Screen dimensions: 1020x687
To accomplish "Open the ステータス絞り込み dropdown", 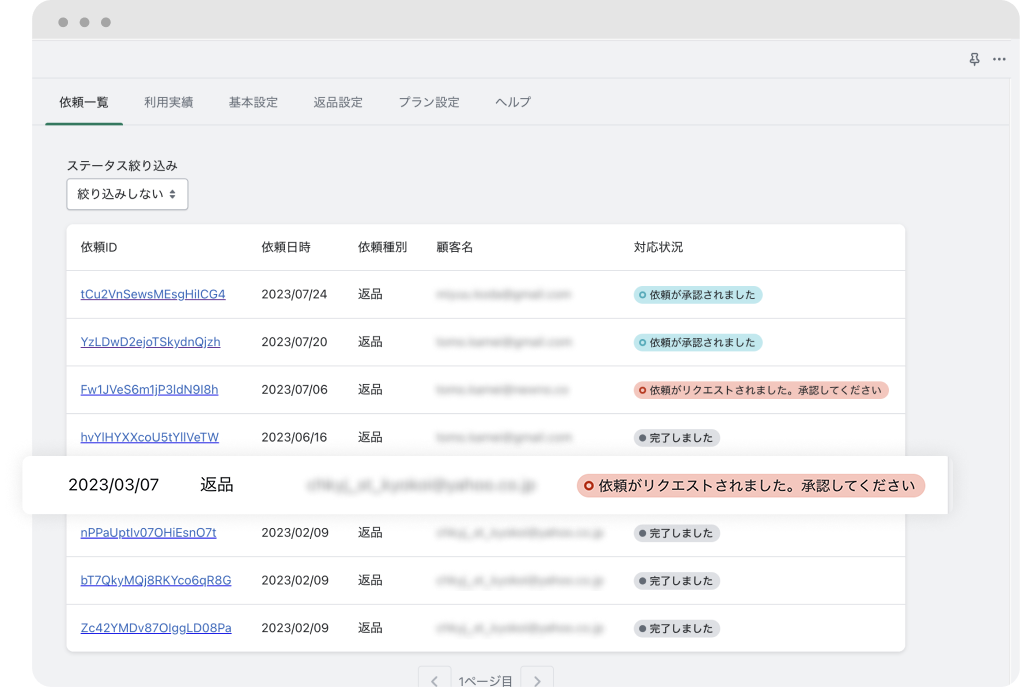I will pos(127,194).
